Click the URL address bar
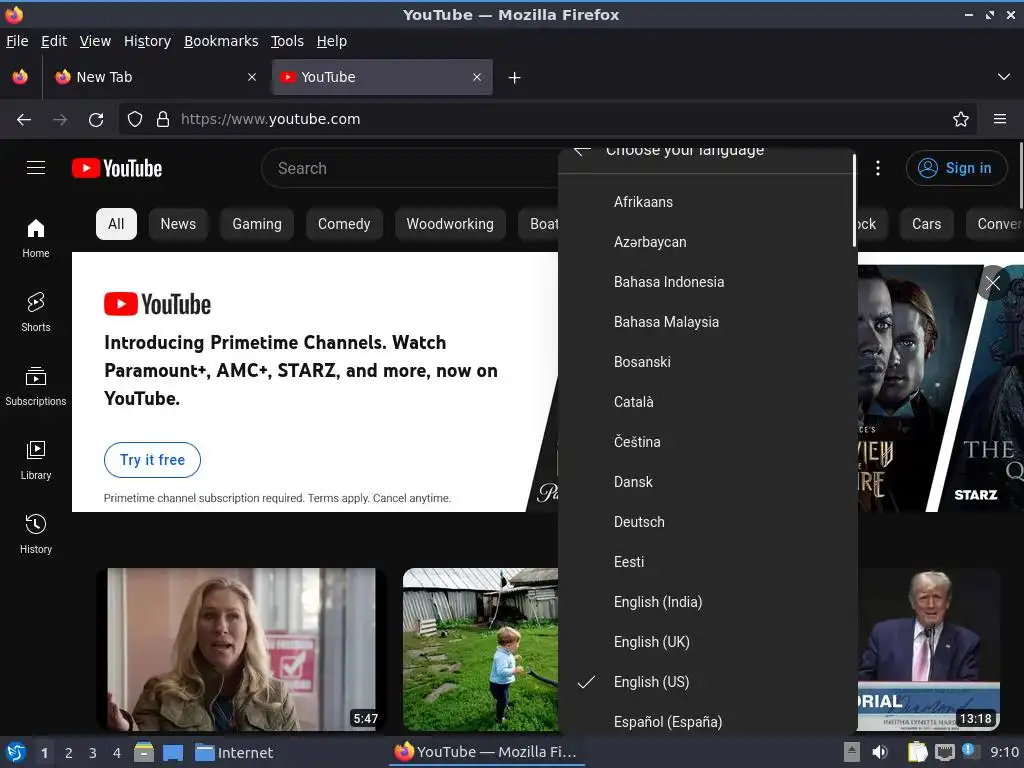The height and width of the screenshot is (768, 1024). (x=547, y=119)
